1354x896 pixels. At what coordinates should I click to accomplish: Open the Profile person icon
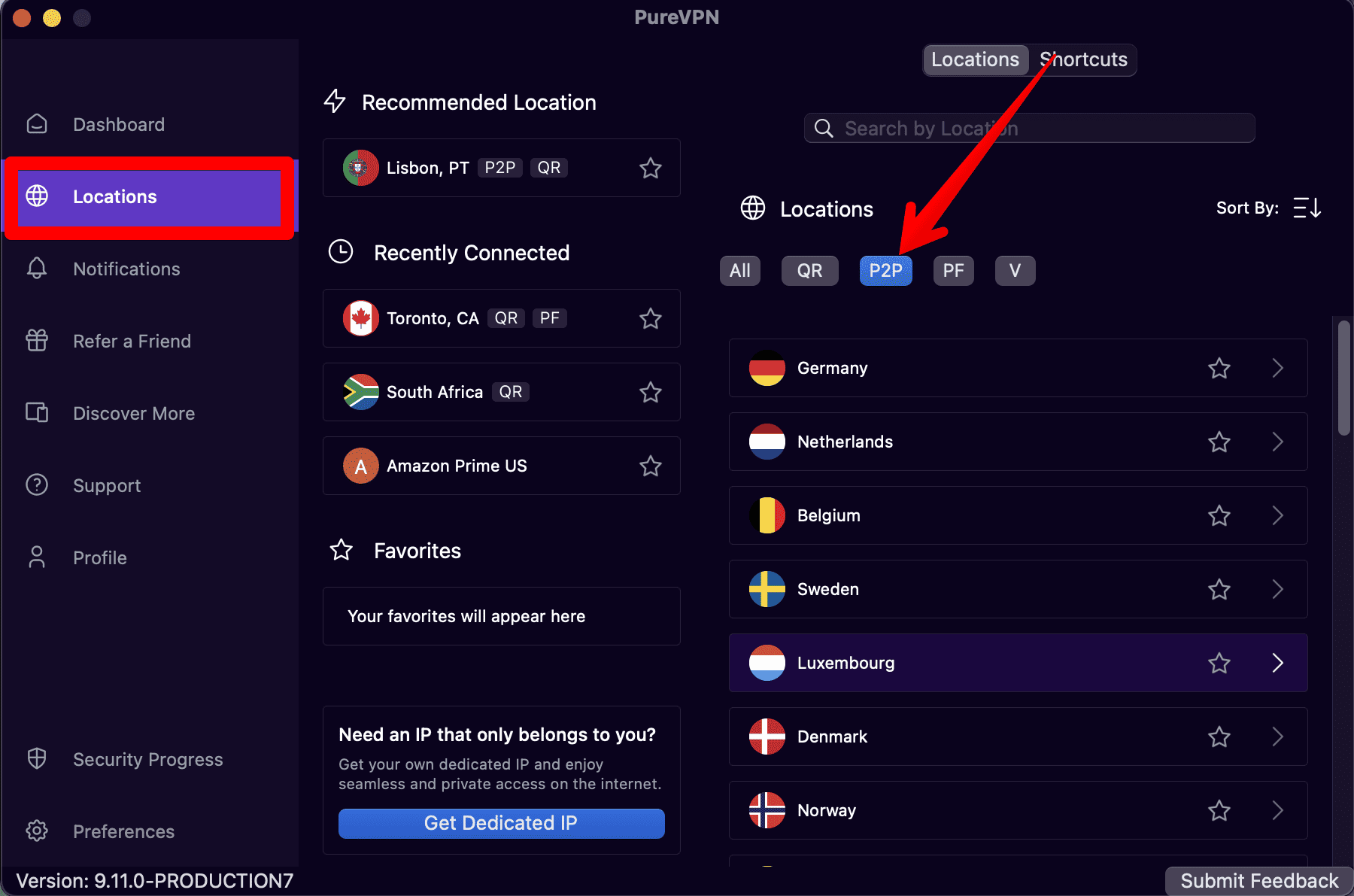35,557
